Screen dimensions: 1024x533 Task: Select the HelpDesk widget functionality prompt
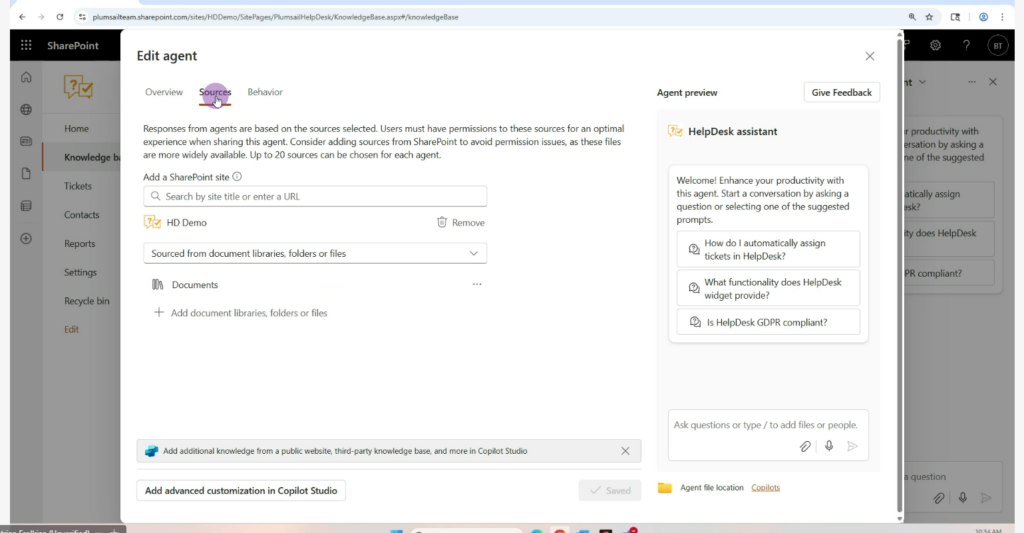click(x=768, y=288)
